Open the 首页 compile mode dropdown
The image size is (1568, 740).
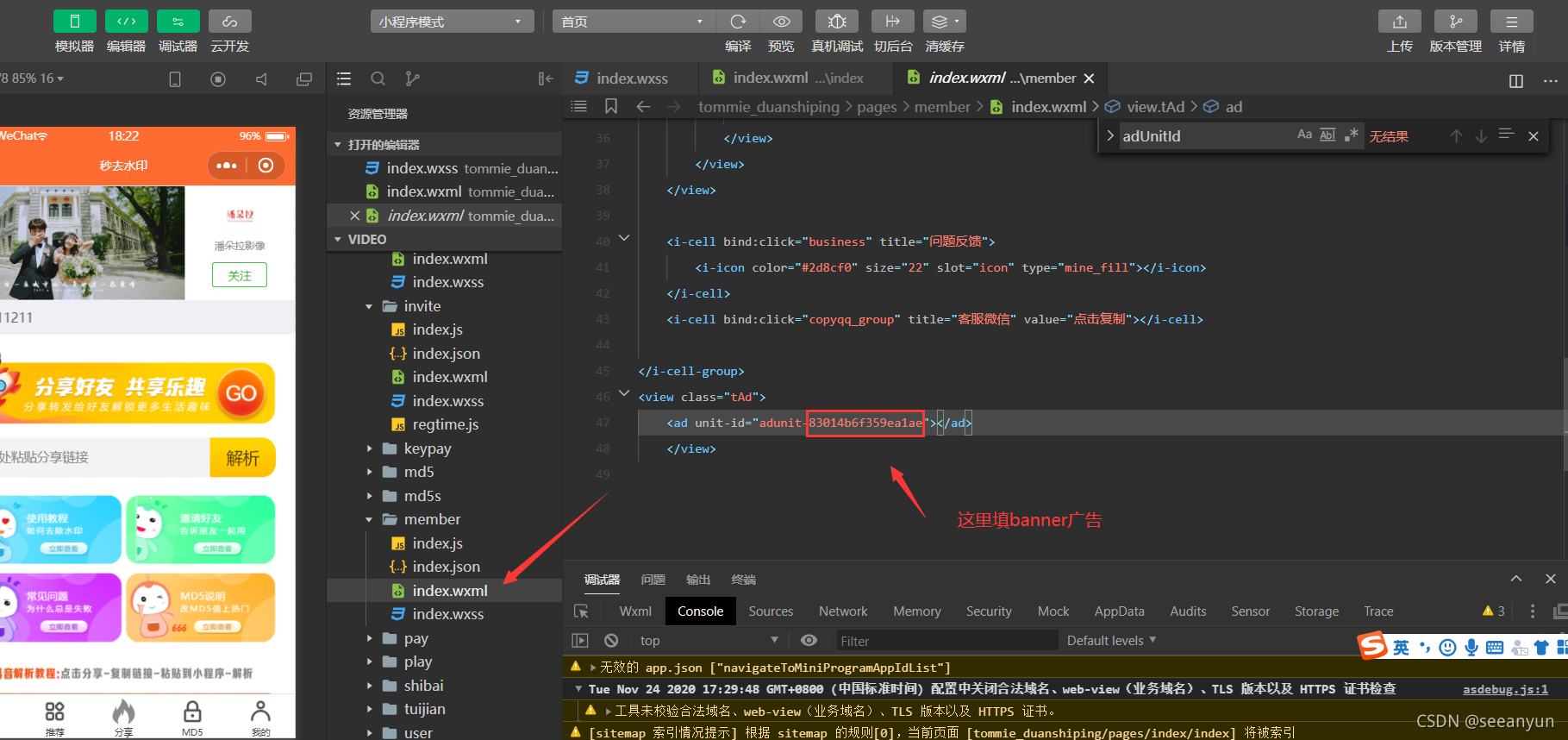point(633,22)
